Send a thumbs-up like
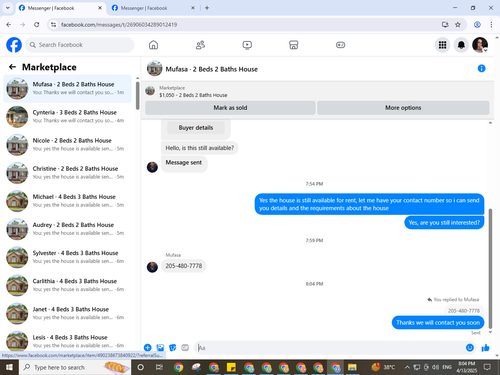This screenshot has height=375, width=500. click(x=485, y=348)
